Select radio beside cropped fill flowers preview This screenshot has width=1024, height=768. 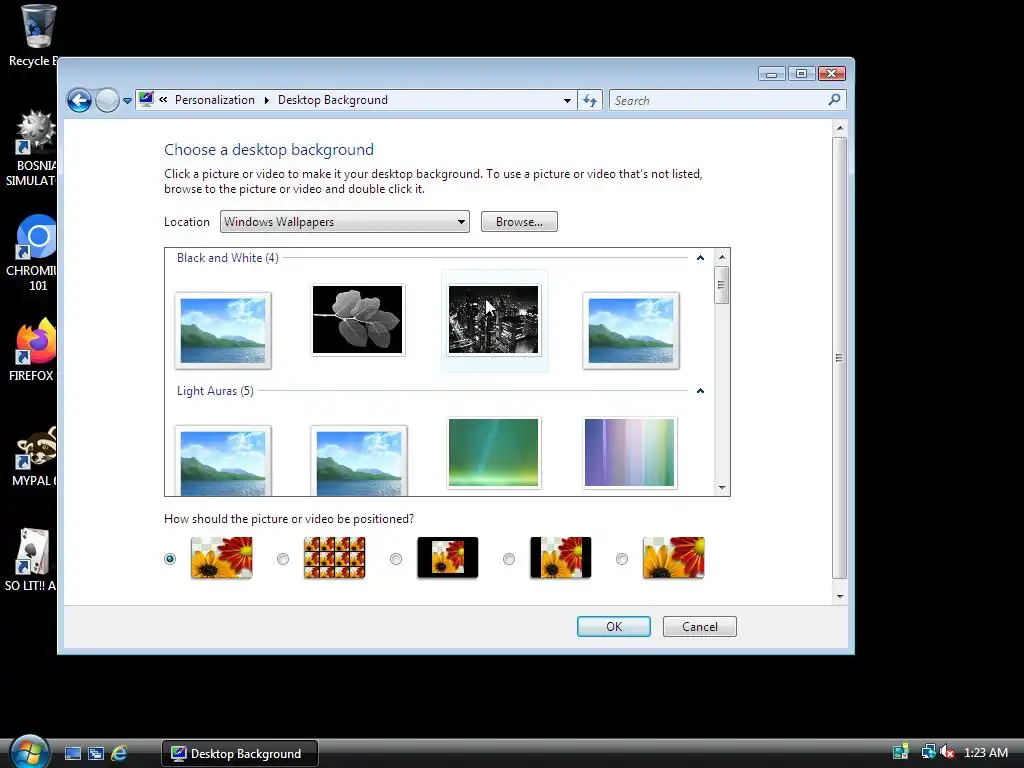622,559
